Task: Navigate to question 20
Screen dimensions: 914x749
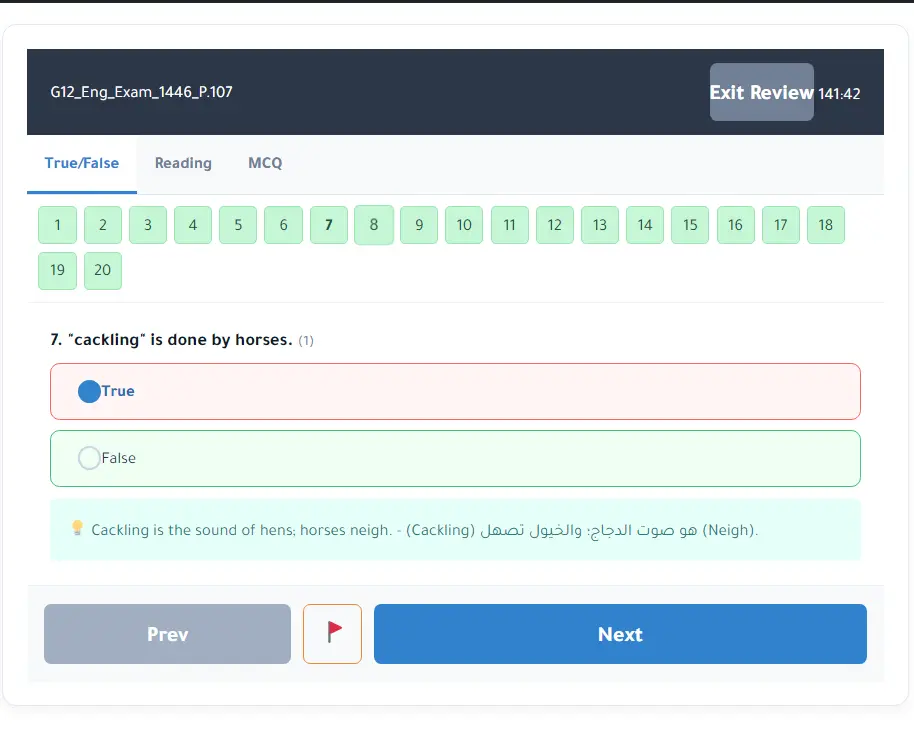Action: (x=103, y=271)
